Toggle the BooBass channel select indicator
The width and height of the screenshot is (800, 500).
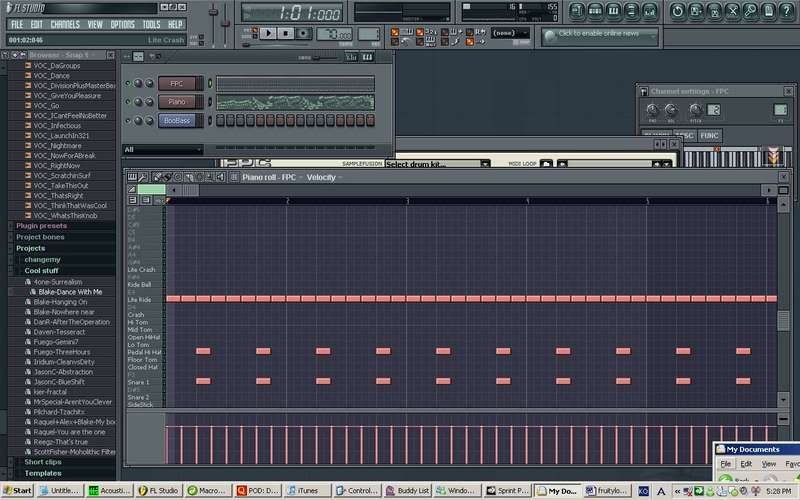pyautogui.click(x=209, y=120)
